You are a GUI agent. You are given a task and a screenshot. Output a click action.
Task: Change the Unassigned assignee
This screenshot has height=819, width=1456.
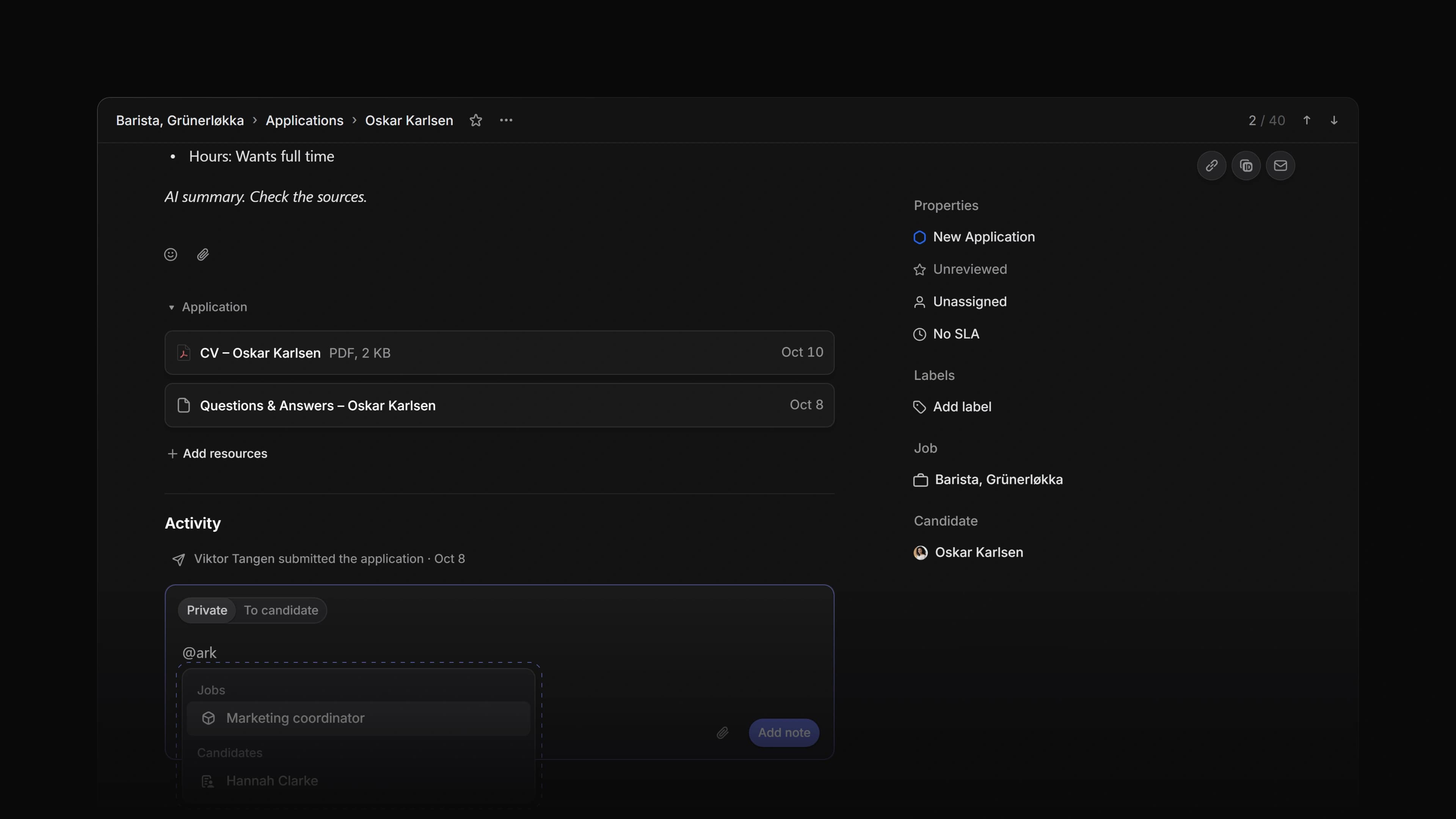(960, 302)
